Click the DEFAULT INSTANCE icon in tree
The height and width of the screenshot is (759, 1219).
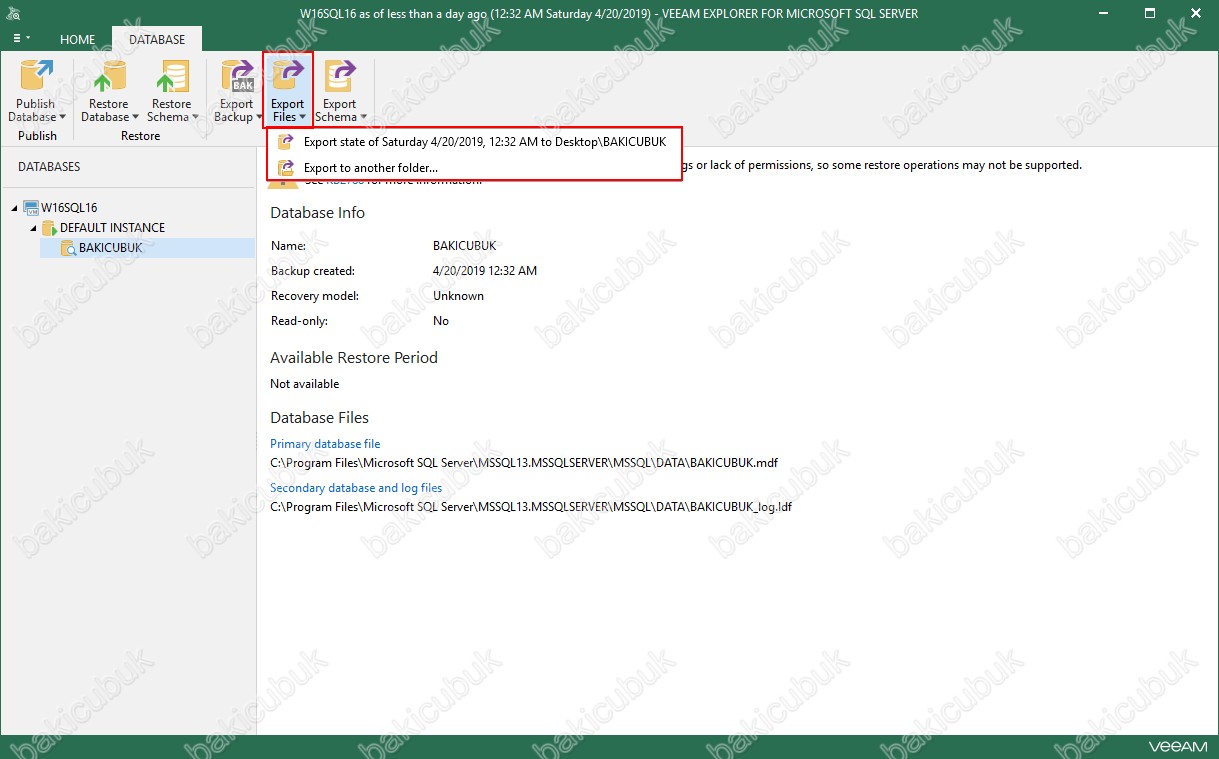click(49, 228)
